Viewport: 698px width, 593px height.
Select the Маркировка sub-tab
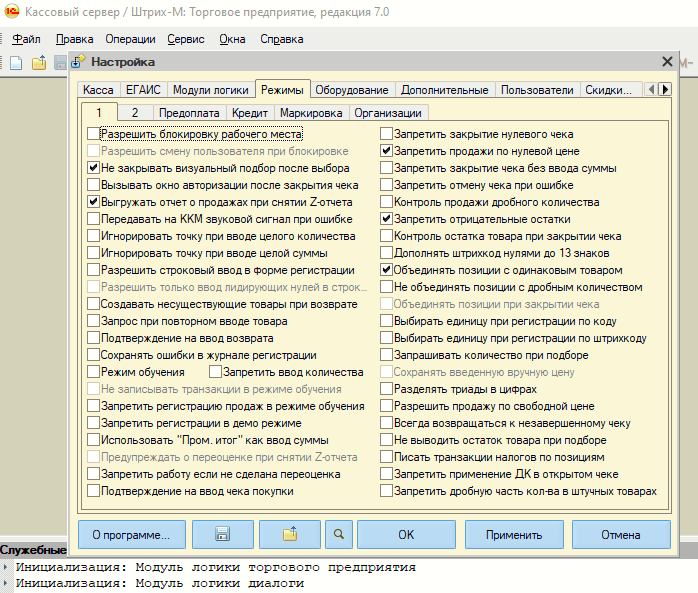[x=310, y=113]
